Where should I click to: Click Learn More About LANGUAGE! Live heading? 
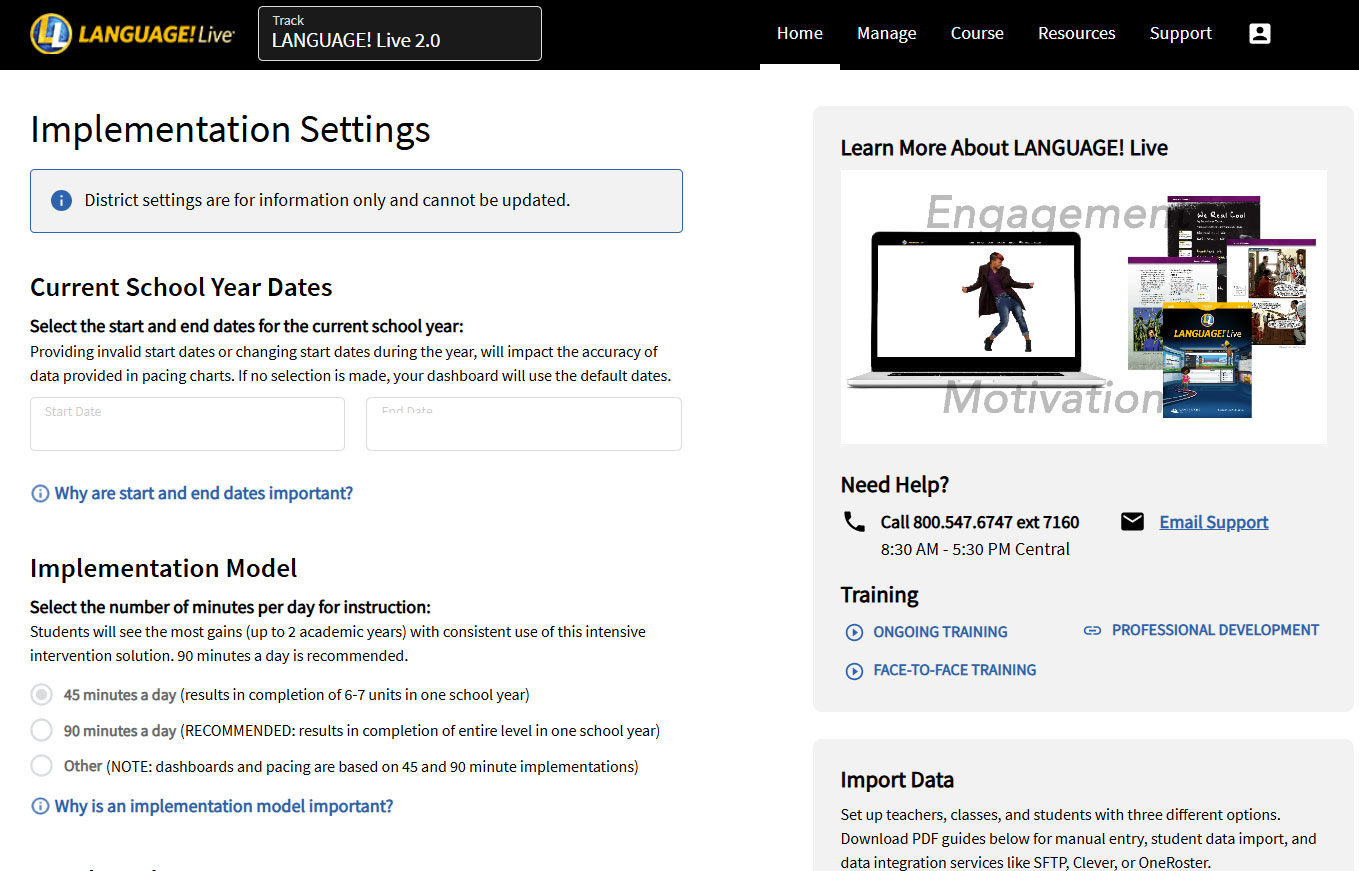[x=1004, y=148]
